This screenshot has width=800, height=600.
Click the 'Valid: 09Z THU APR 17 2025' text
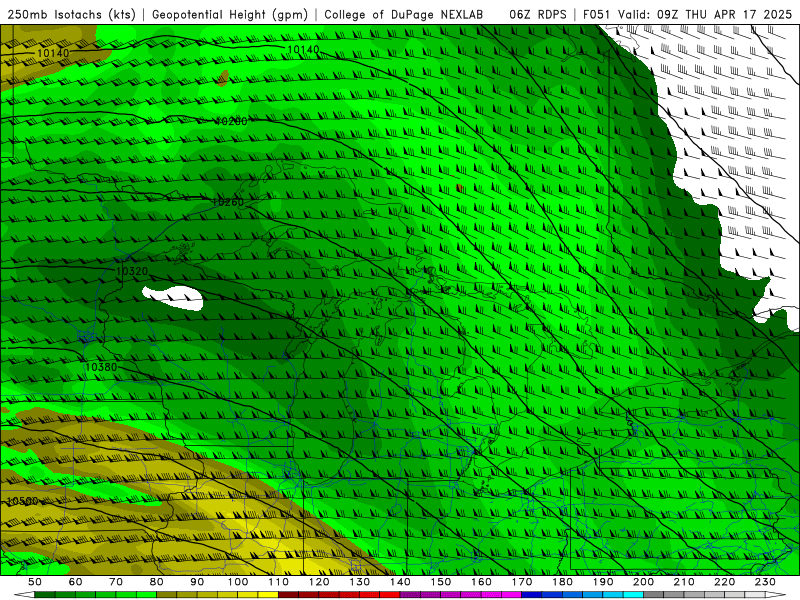point(705,15)
